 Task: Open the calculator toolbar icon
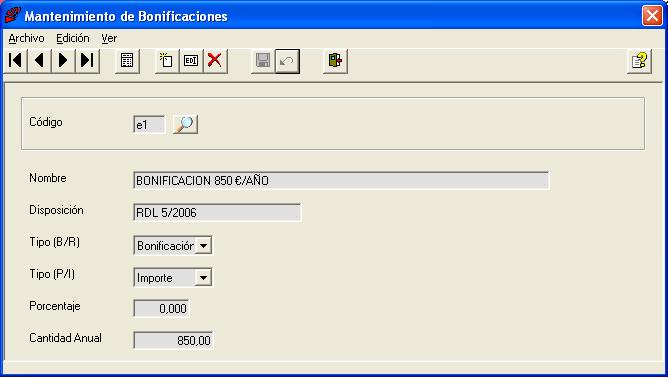(x=127, y=61)
